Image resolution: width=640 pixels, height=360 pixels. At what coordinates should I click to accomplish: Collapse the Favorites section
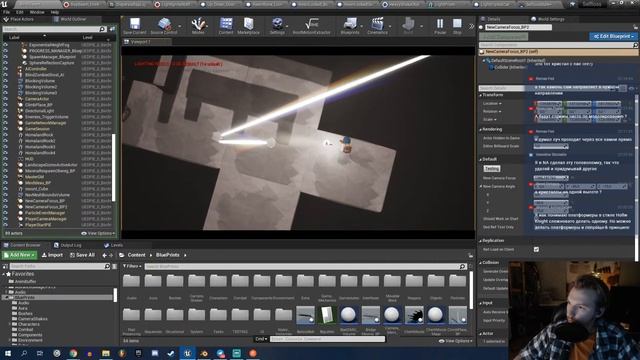(x=4, y=274)
